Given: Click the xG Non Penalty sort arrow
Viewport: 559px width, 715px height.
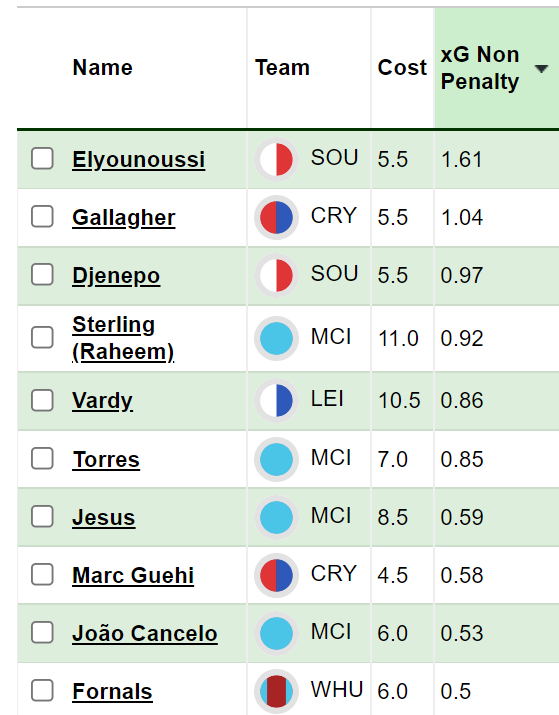Looking at the screenshot, I should pos(541,69).
